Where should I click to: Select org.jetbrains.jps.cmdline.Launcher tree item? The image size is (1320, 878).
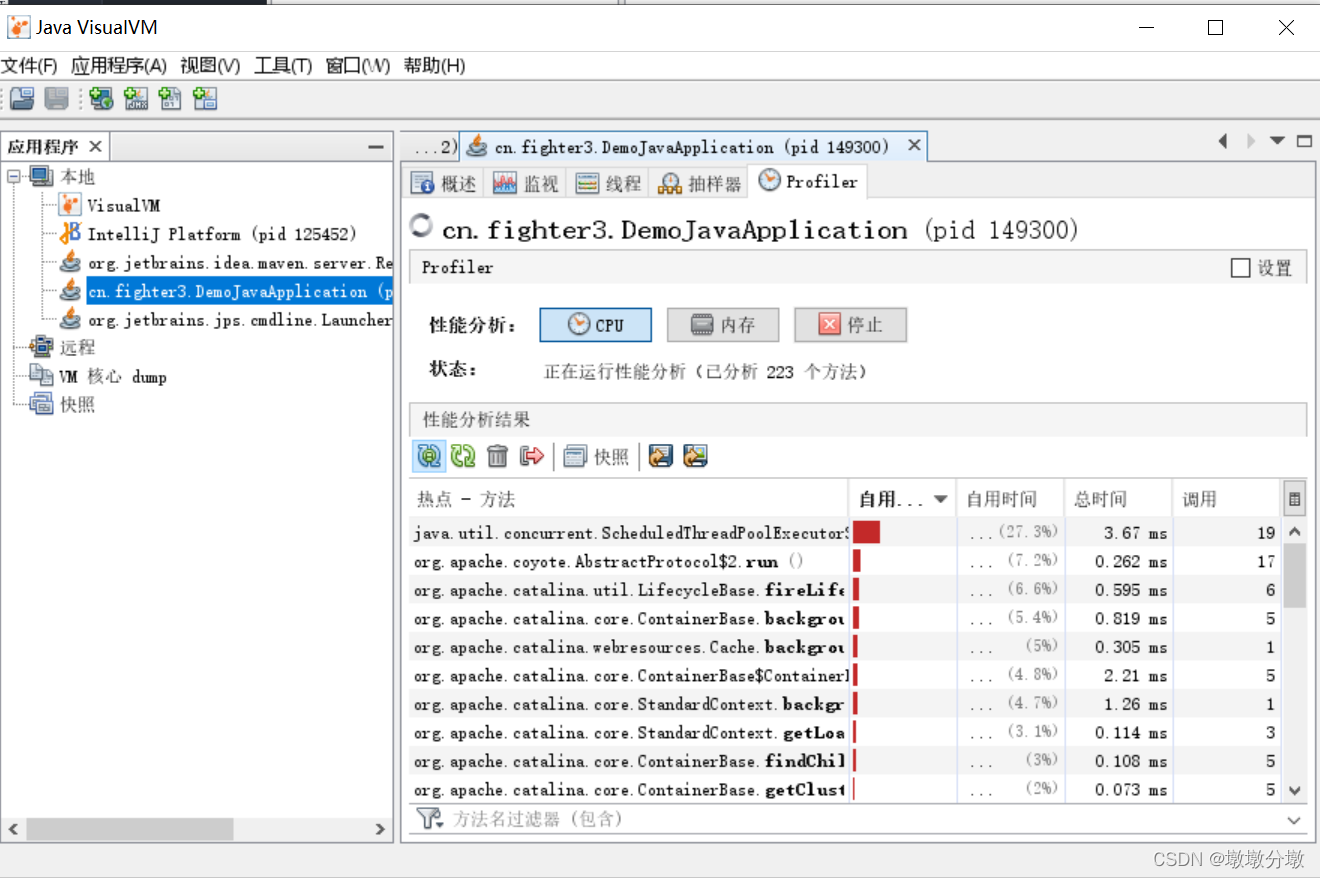pyautogui.click(x=240, y=320)
